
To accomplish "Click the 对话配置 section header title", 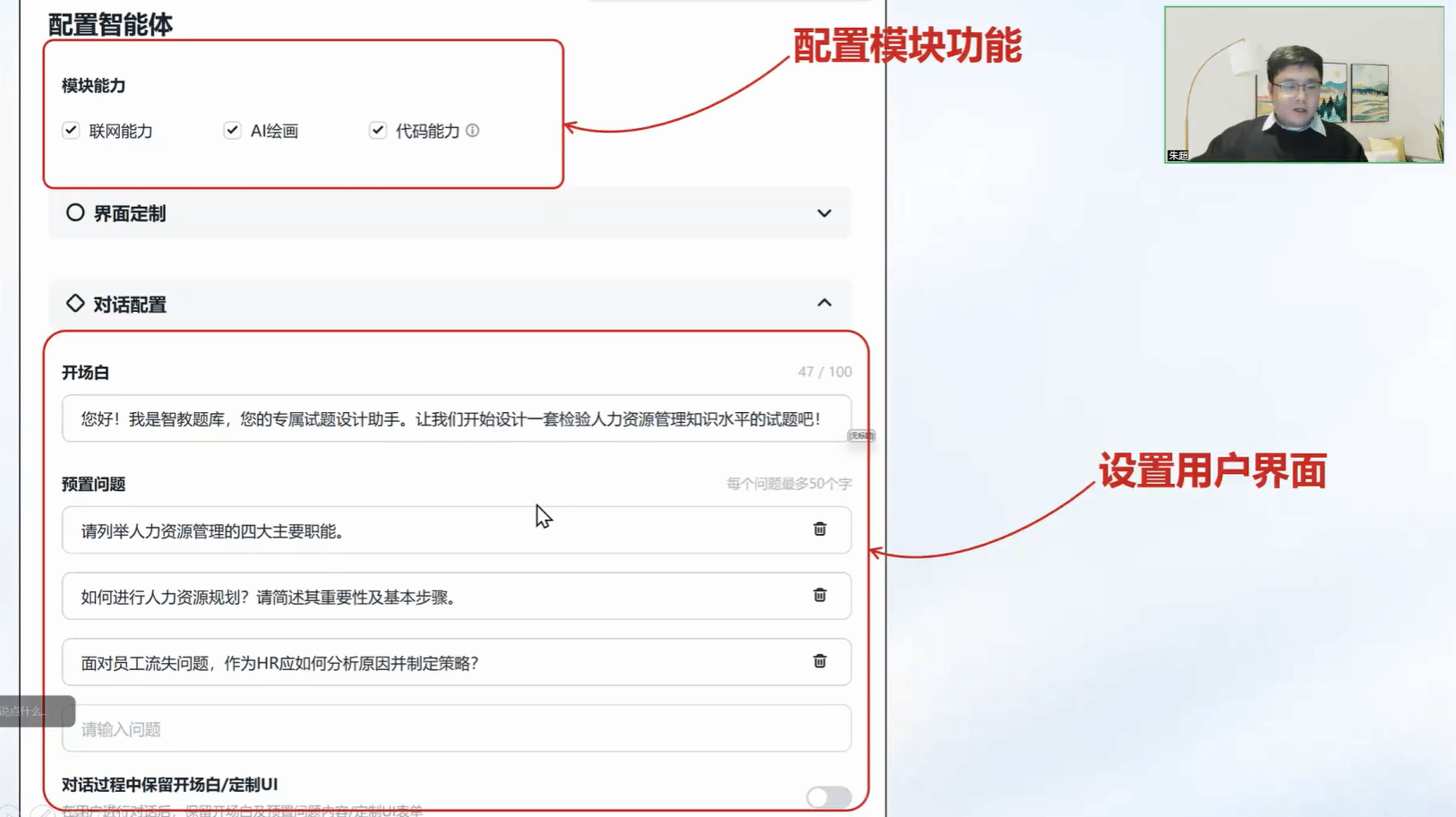I will click(130, 305).
